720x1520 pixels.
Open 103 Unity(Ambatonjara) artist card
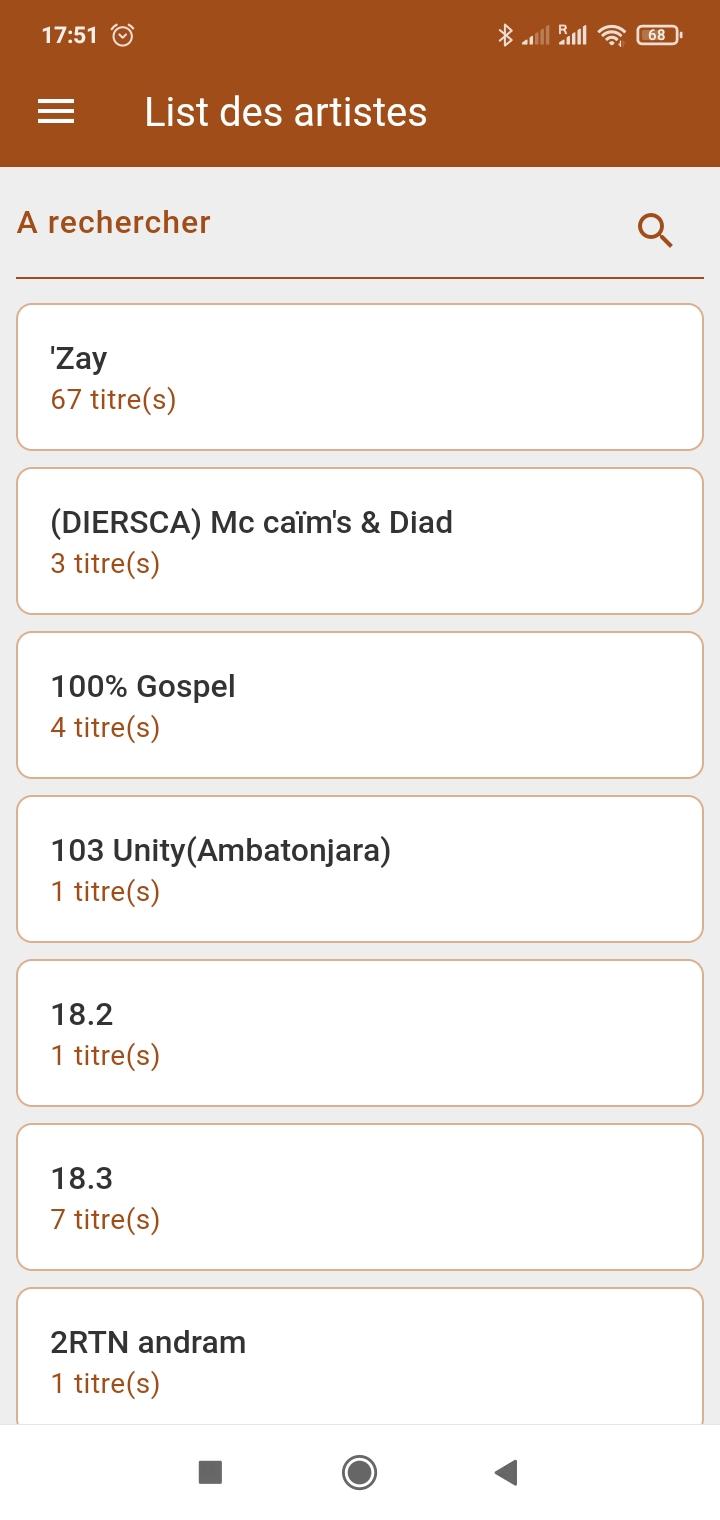tap(360, 869)
